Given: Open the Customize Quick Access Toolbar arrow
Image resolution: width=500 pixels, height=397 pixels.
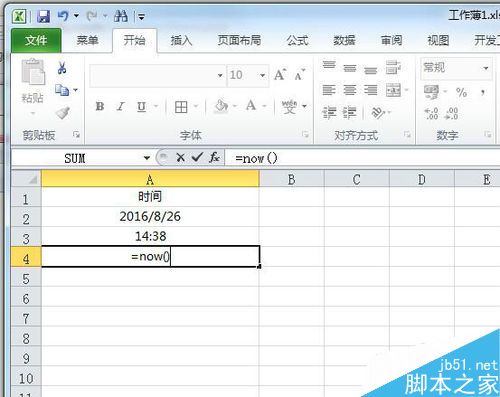Looking at the screenshot, I should click(x=142, y=17).
